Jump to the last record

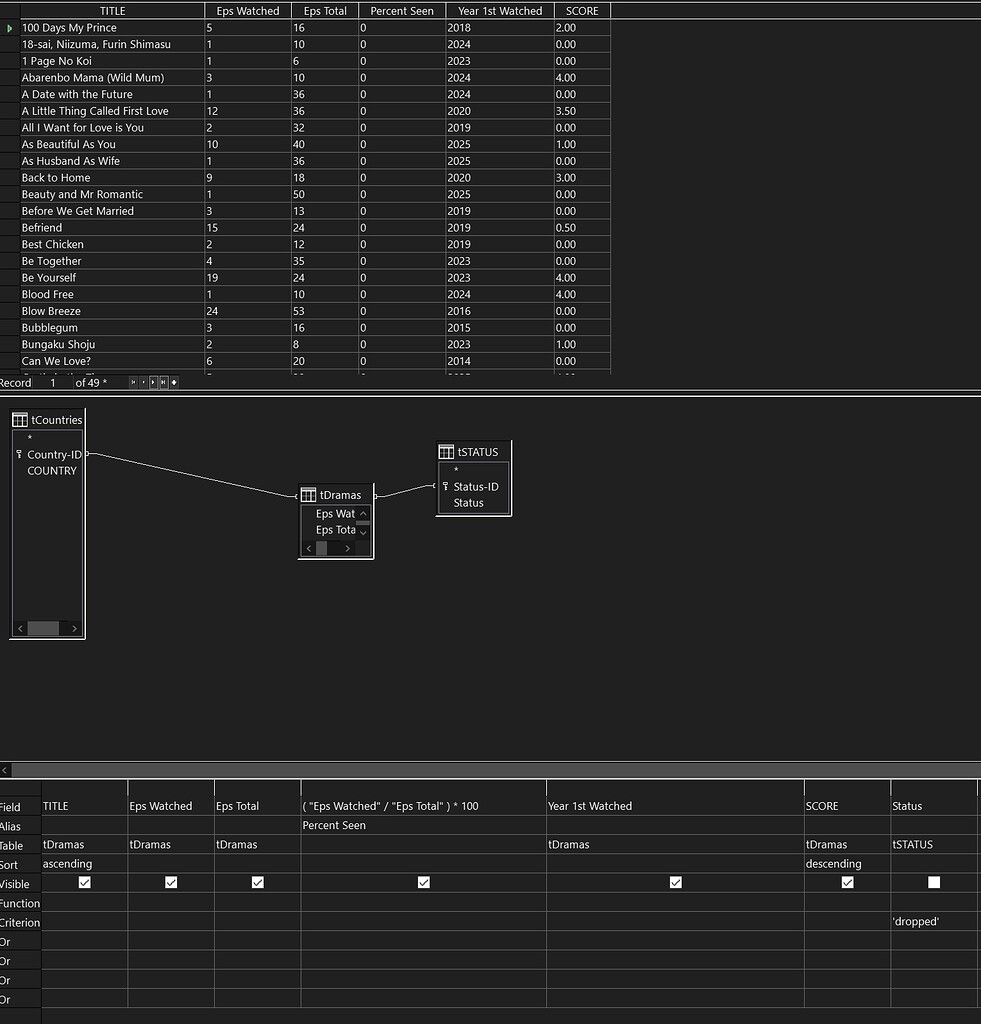(x=163, y=382)
